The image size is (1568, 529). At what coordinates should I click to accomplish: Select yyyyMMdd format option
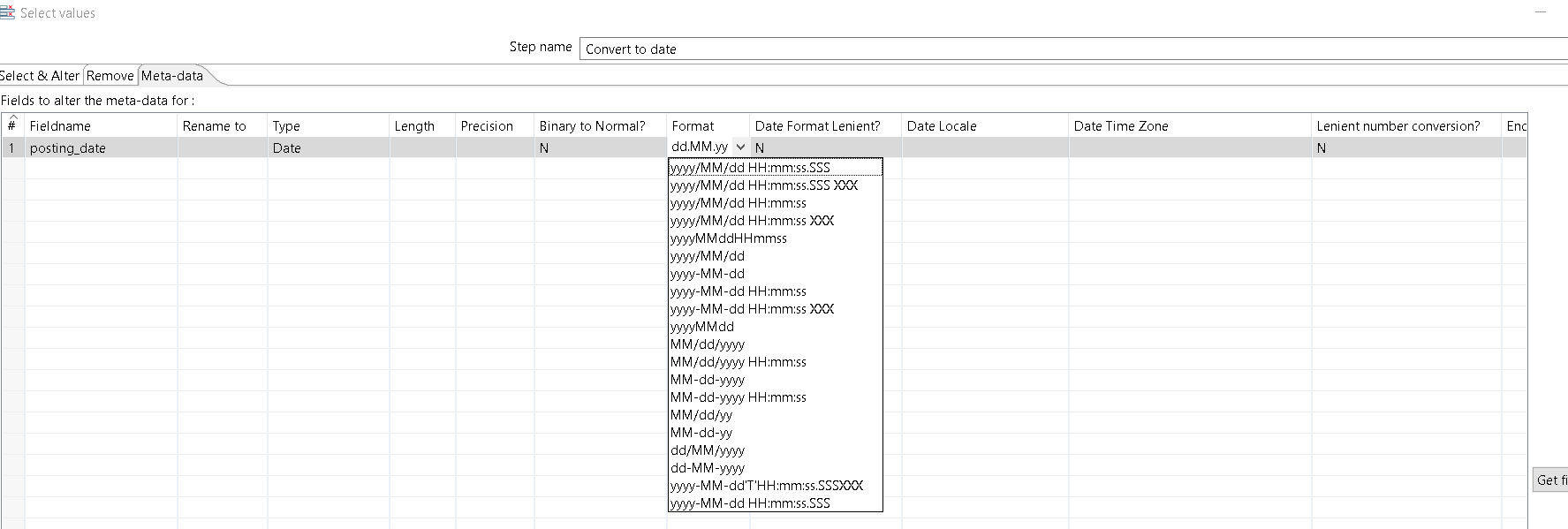coord(702,327)
